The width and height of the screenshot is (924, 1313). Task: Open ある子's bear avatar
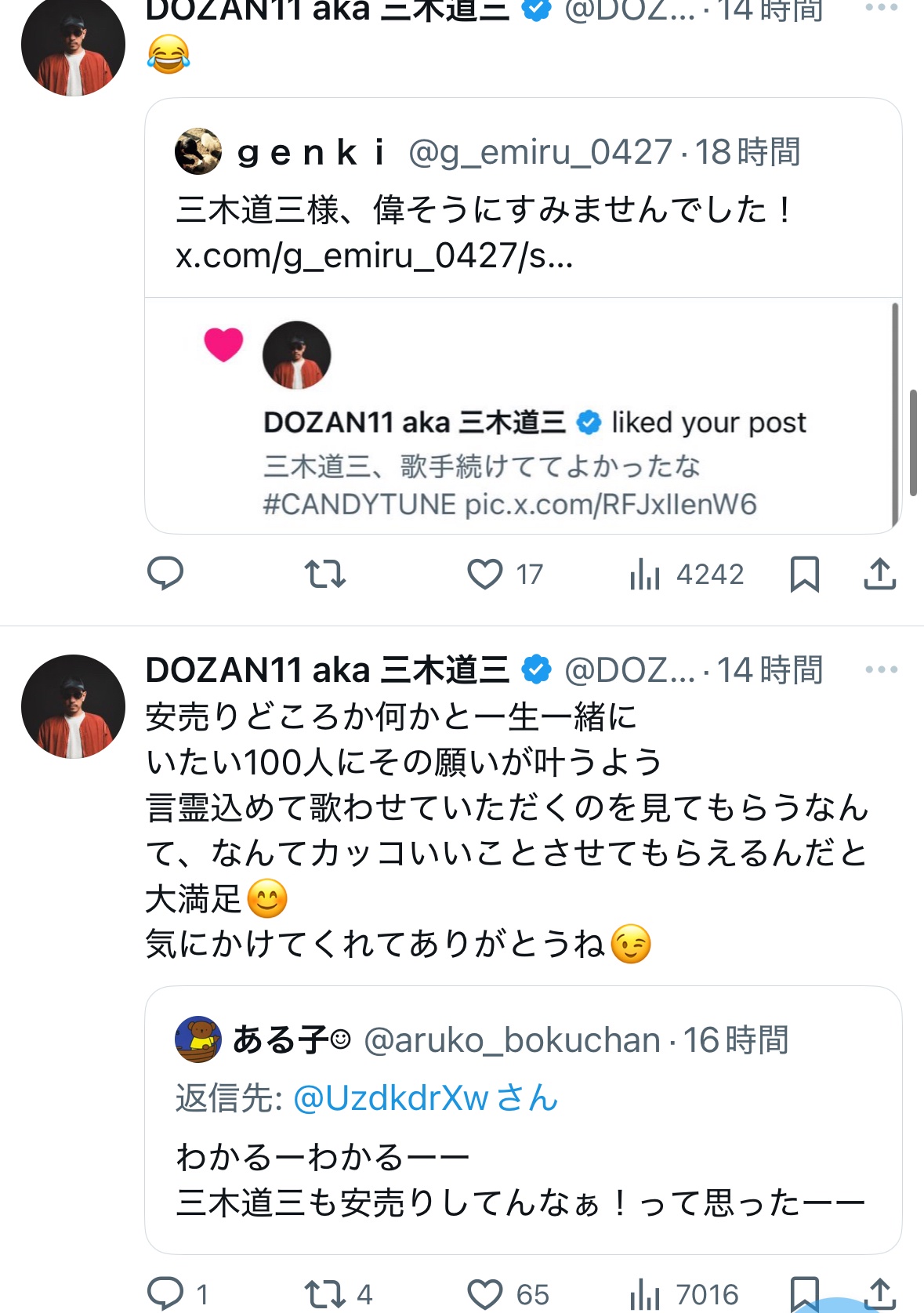(x=197, y=1039)
